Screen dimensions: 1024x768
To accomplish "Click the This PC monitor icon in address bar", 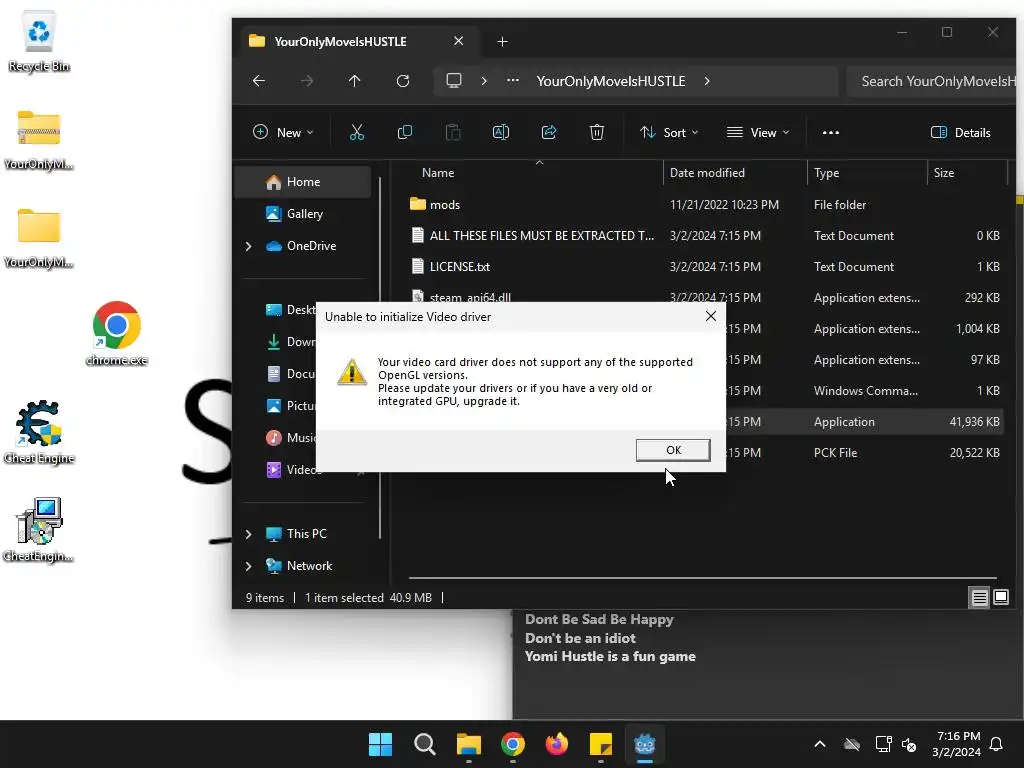I will (x=454, y=81).
